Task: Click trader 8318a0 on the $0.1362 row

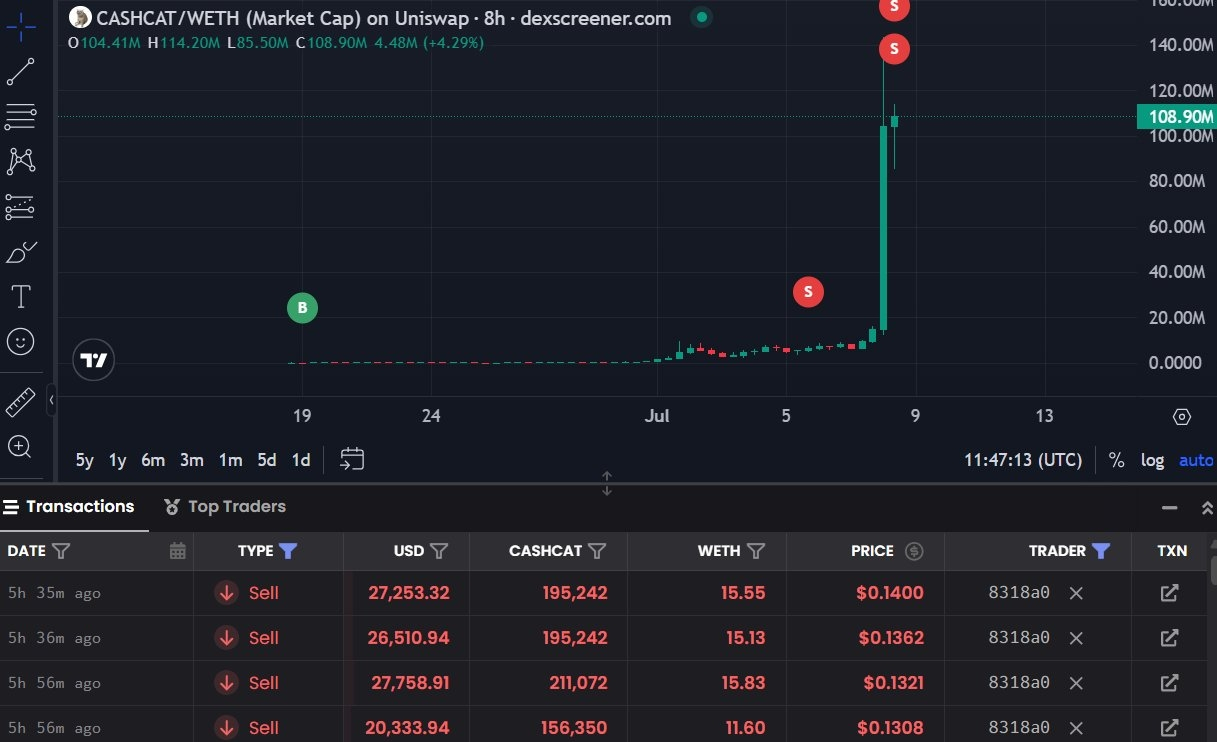Action: pyautogui.click(x=1019, y=638)
